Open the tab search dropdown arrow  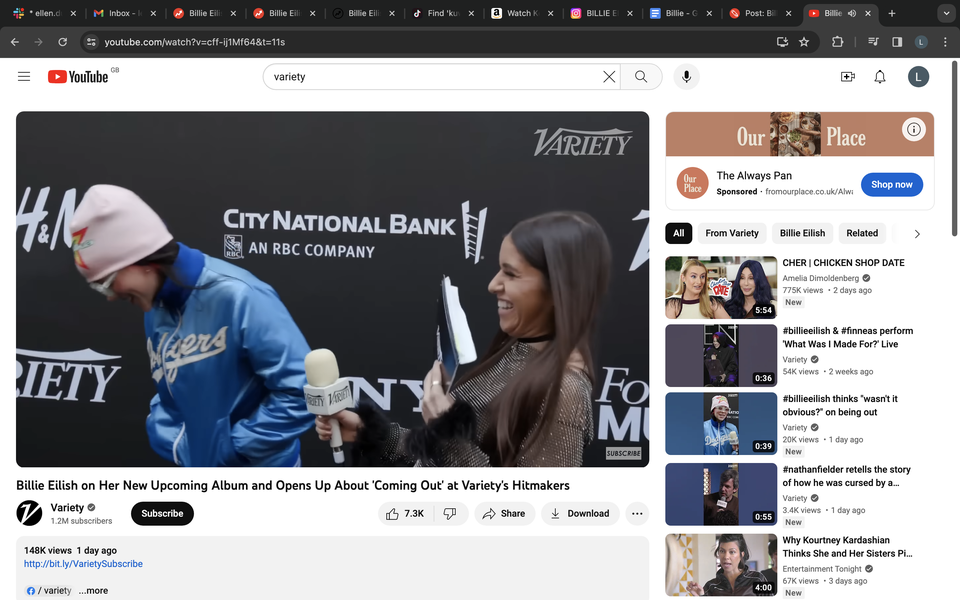click(947, 13)
